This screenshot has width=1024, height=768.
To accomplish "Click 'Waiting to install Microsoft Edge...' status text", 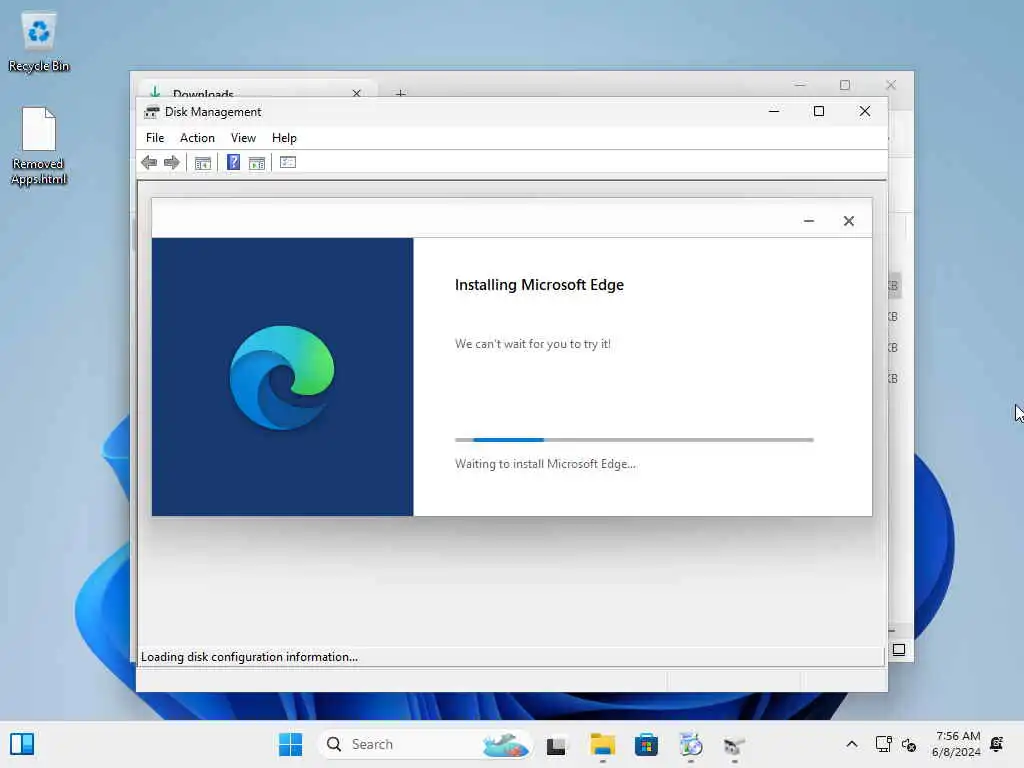I will click(x=545, y=464).
